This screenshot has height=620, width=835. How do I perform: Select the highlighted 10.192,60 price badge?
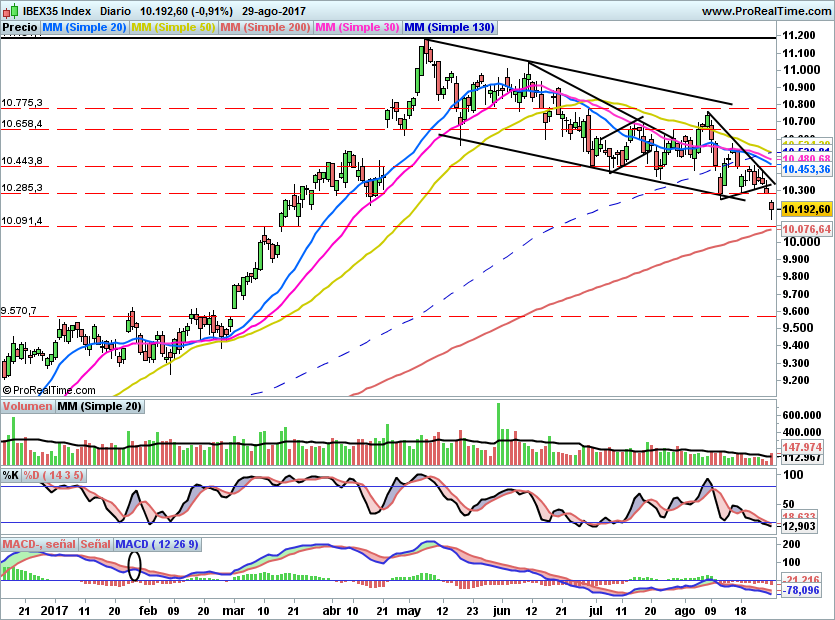tap(805, 210)
